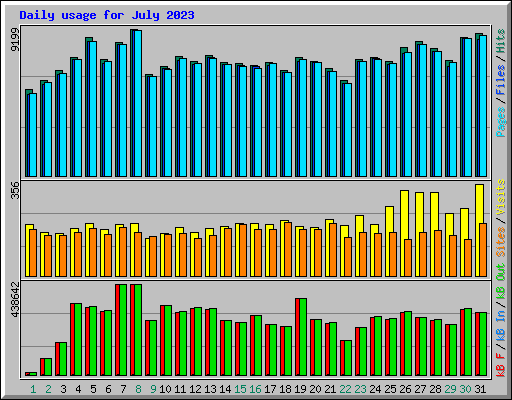
Task: Click the Files legend label
Action: (x=501, y=80)
